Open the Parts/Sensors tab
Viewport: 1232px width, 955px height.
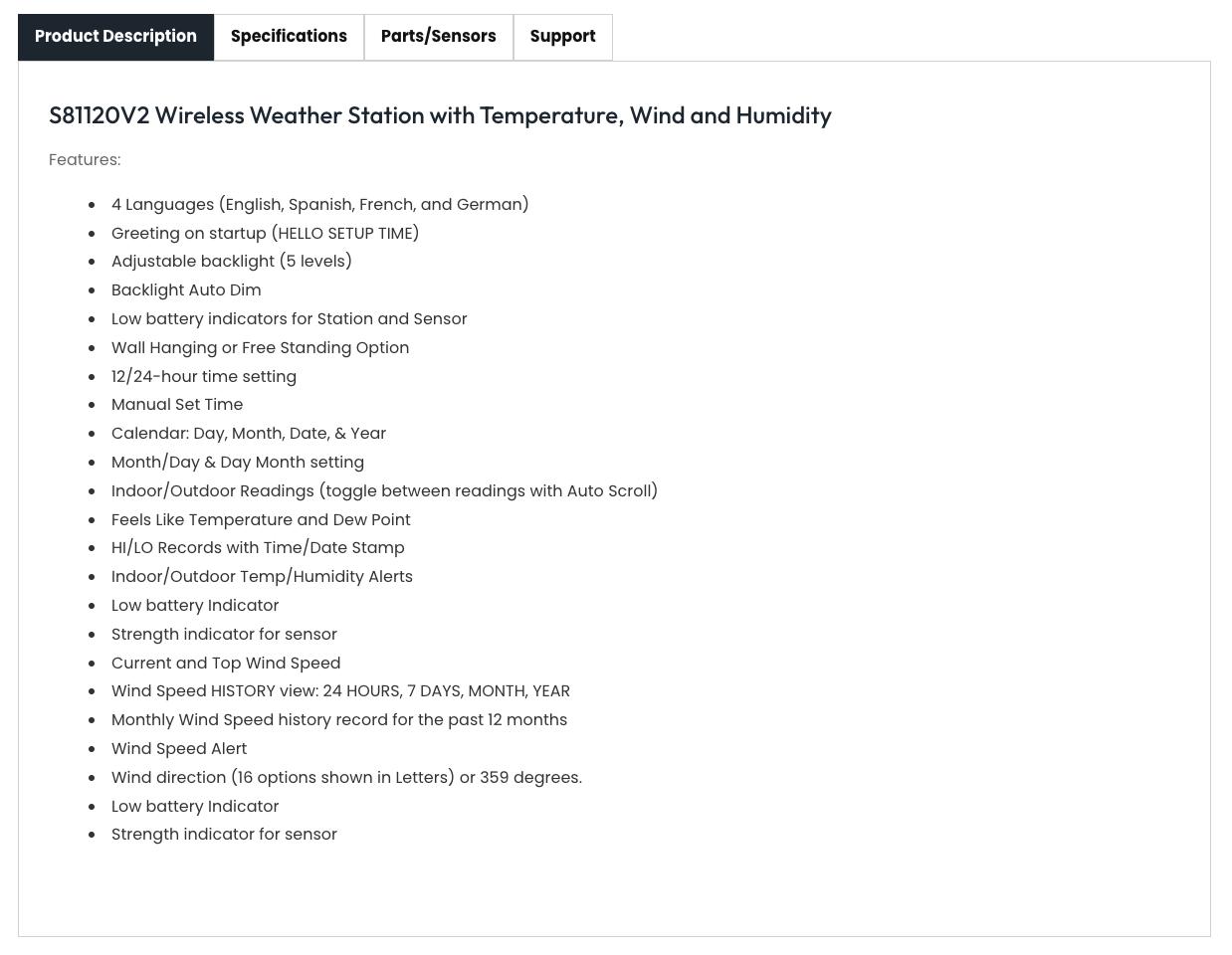tap(438, 37)
